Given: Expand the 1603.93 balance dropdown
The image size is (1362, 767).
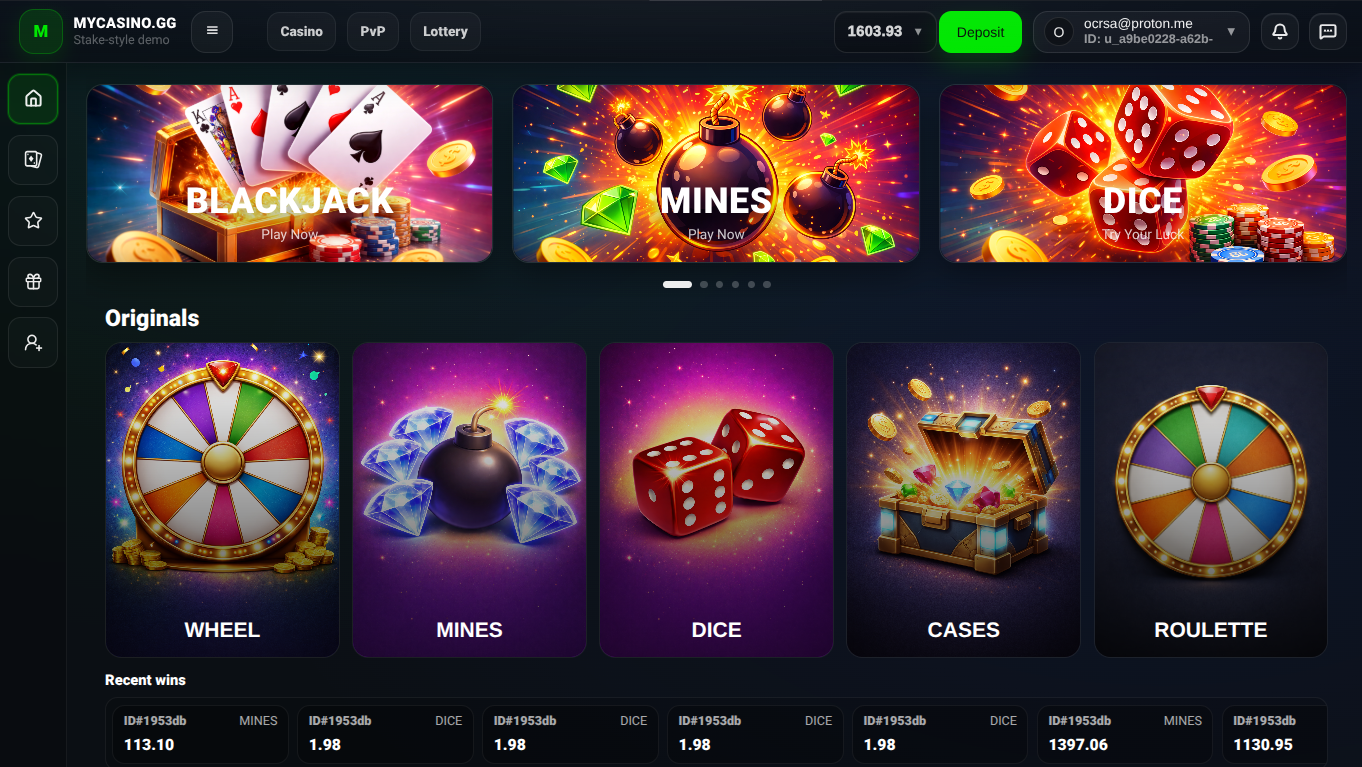Looking at the screenshot, I should (x=885, y=32).
